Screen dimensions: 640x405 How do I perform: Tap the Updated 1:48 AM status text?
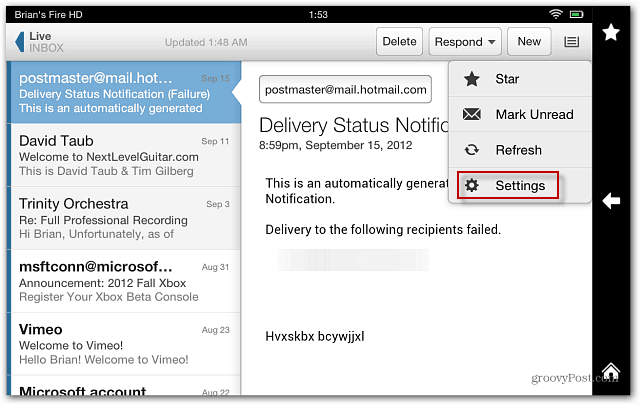click(206, 42)
